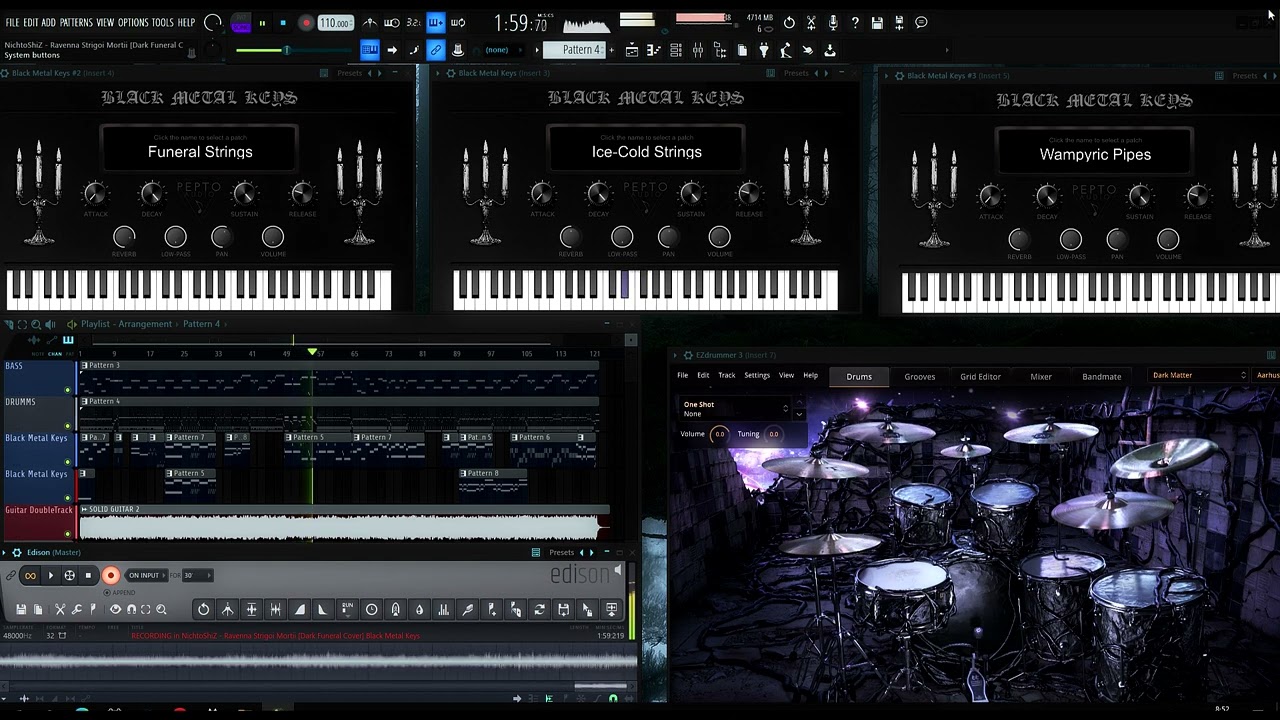
Task: Toggle the link snap button in toolbar
Action: click(x=434, y=50)
